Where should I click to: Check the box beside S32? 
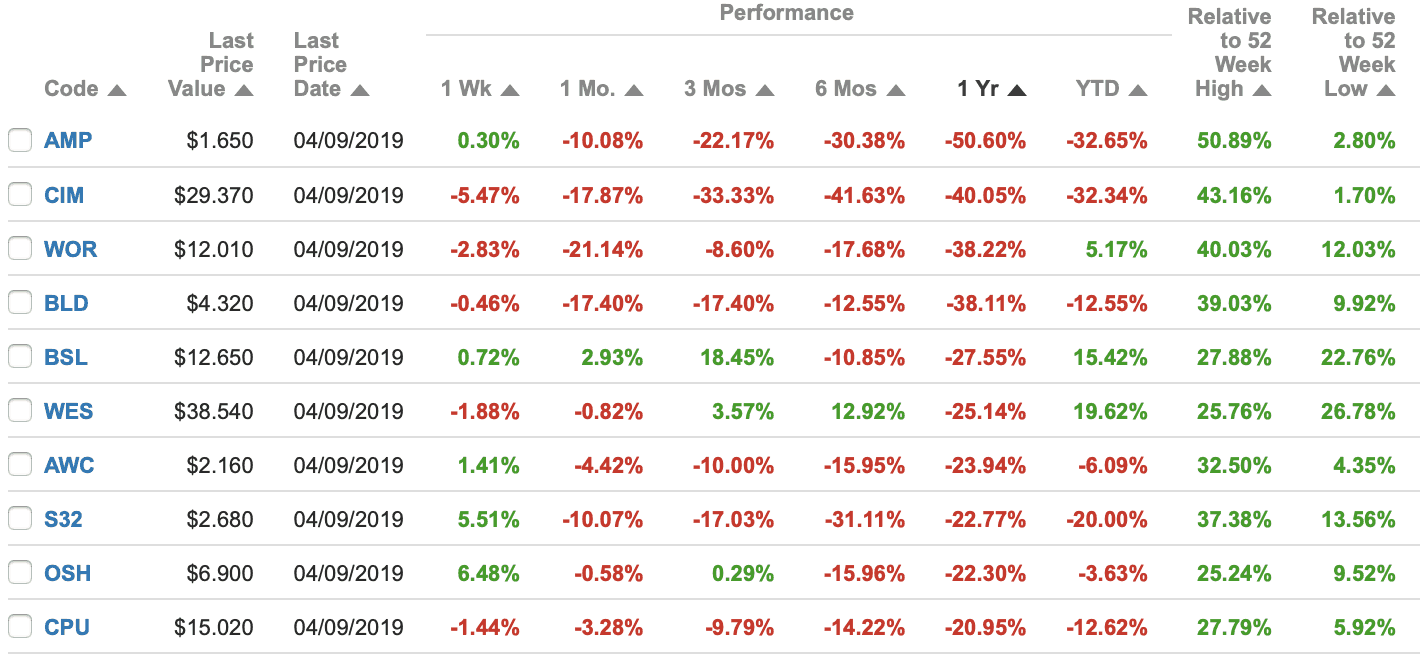(x=20, y=519)
